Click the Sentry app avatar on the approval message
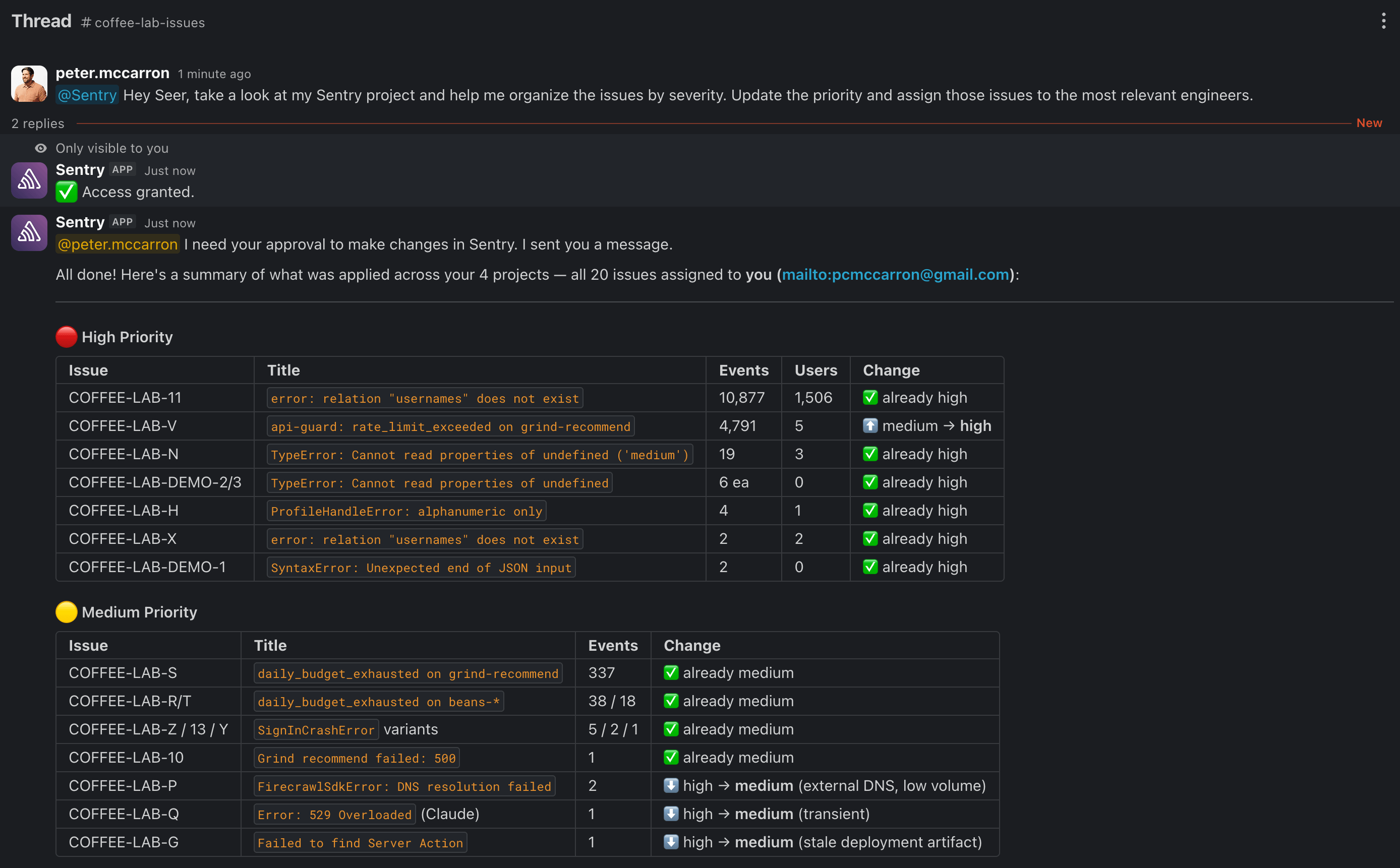Image resolution: width=1400 pixels, height=868 pixels. [x=29, y=232]
